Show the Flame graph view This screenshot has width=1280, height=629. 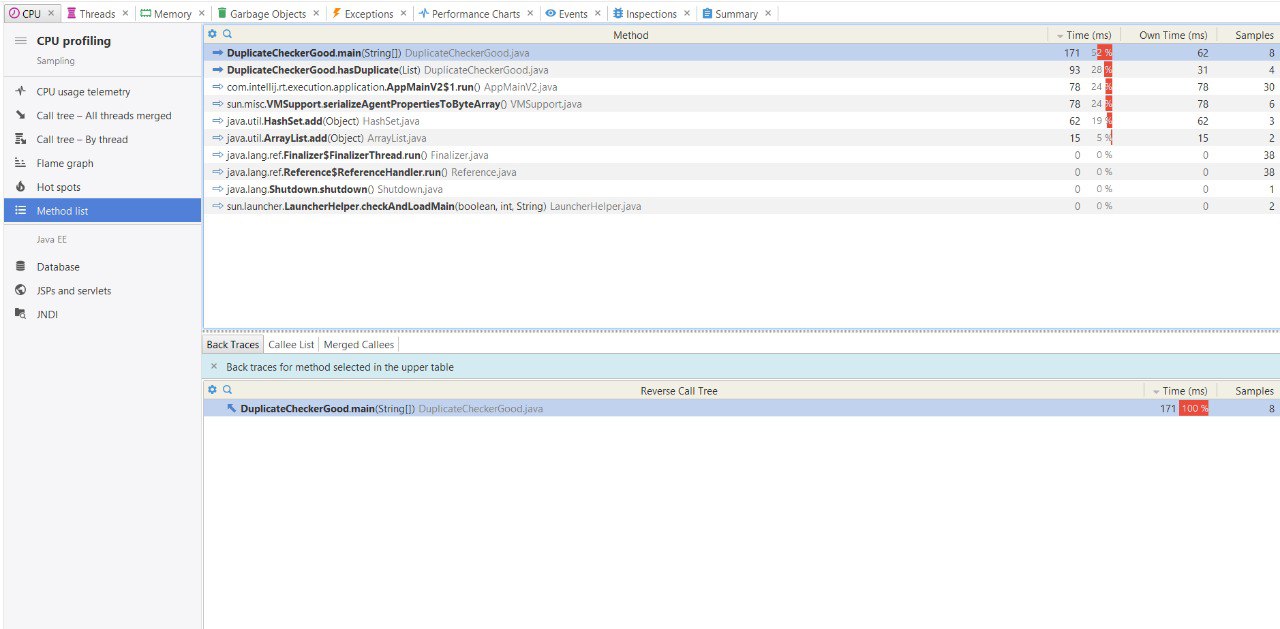pos(102,164)
